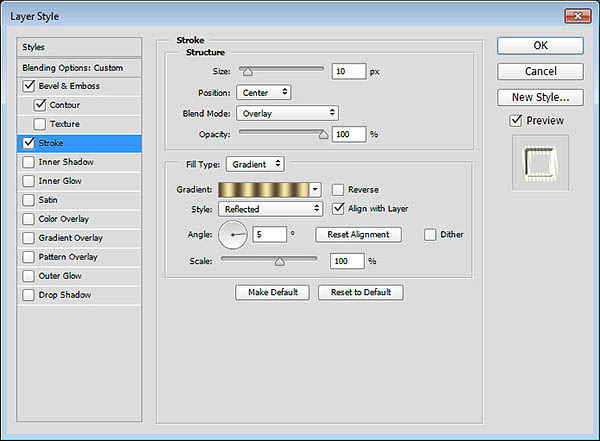Enable the Outer Glow checkbox
This screenshot has height=441, width=600.
[x=29, y=276]
